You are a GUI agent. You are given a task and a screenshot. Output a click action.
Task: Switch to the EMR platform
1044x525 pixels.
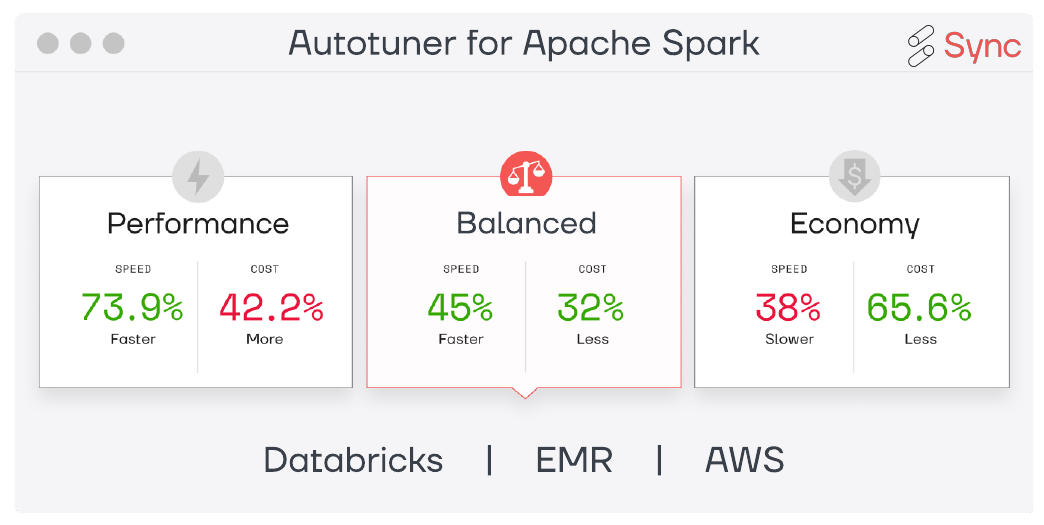[574, 460]
